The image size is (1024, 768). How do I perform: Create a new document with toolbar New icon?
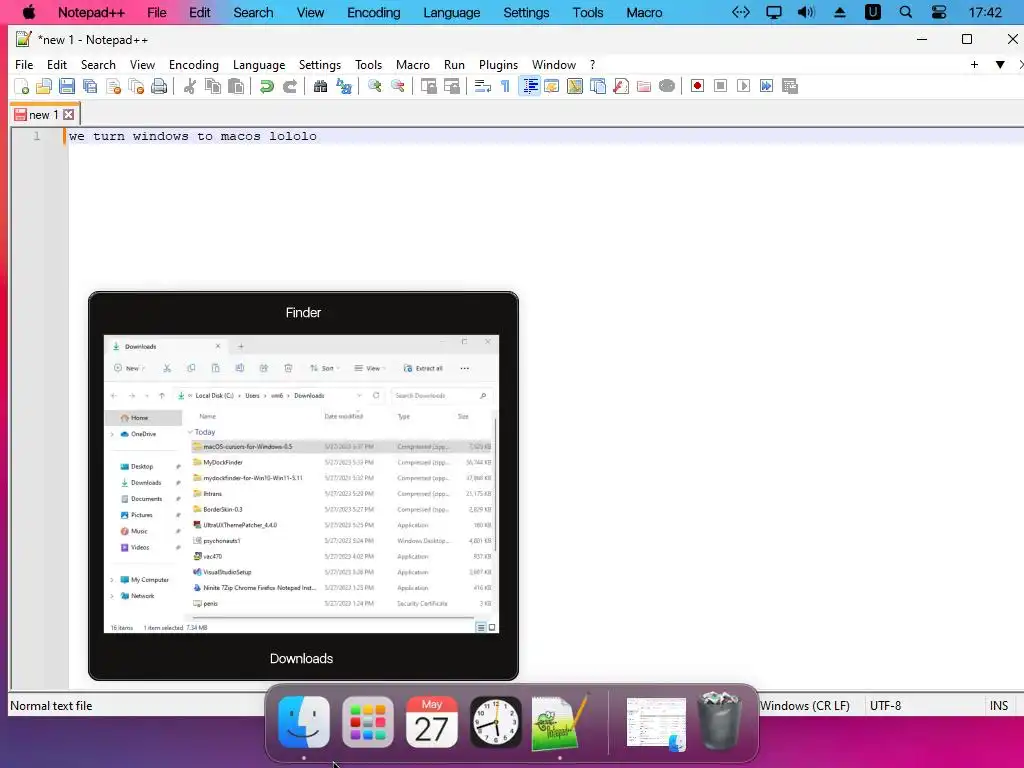tap(22, 86)
